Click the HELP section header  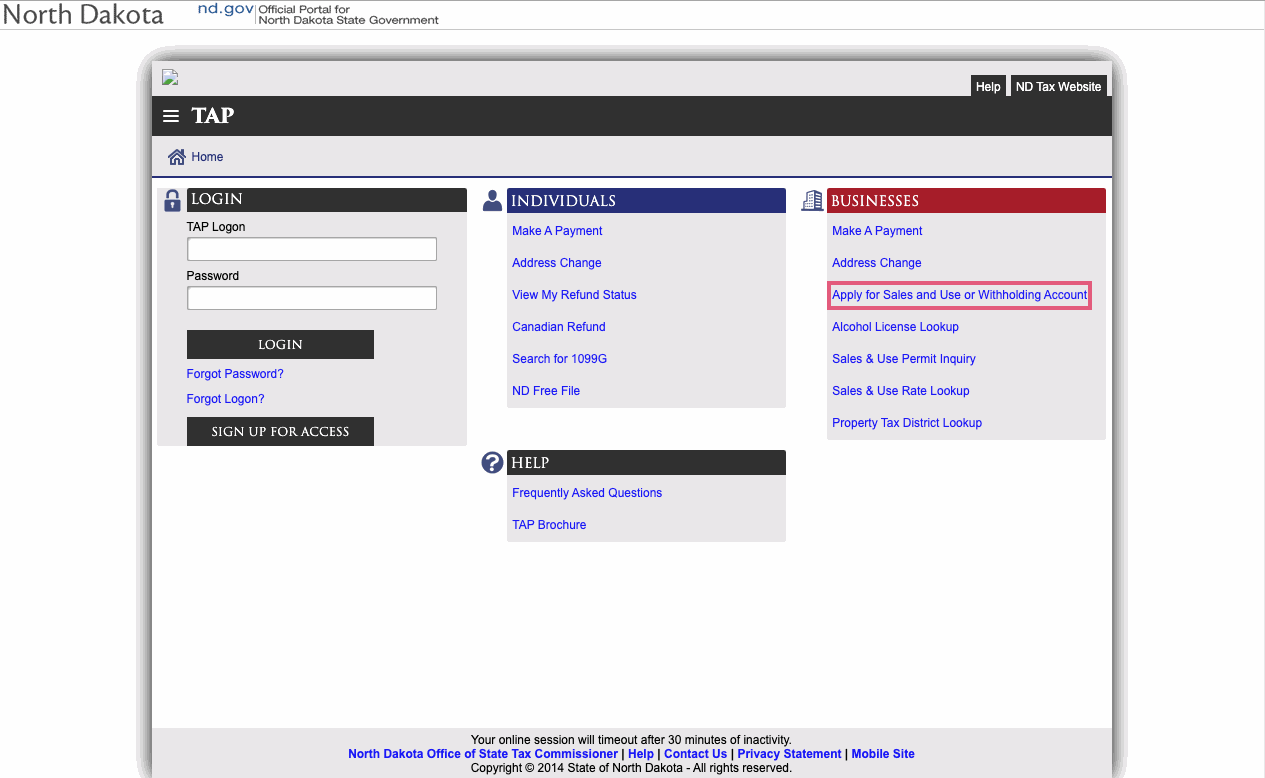(x=646, y=463)
